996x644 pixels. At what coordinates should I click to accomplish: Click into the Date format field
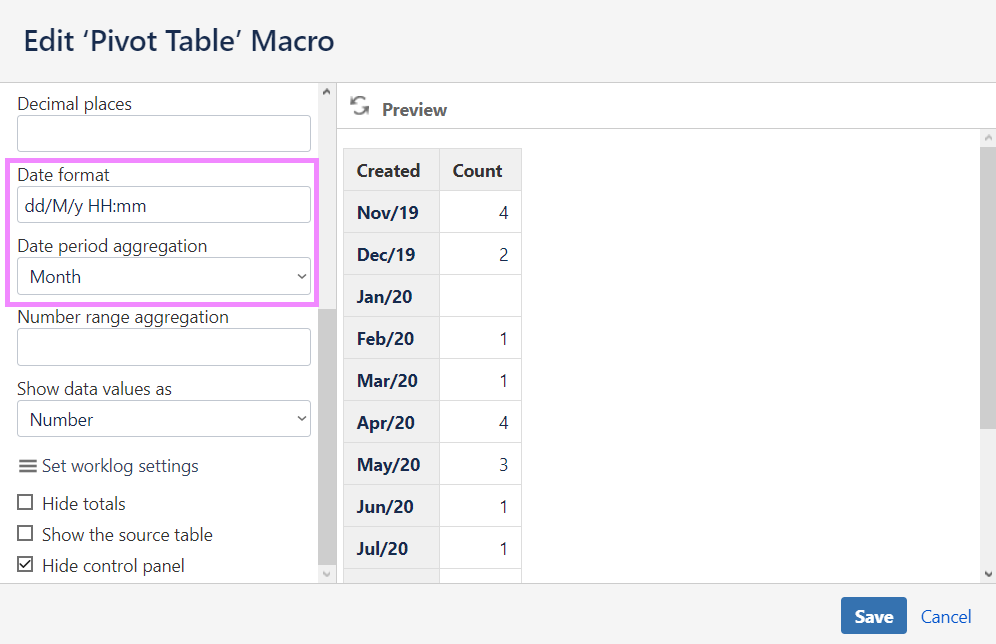[164, 205]
